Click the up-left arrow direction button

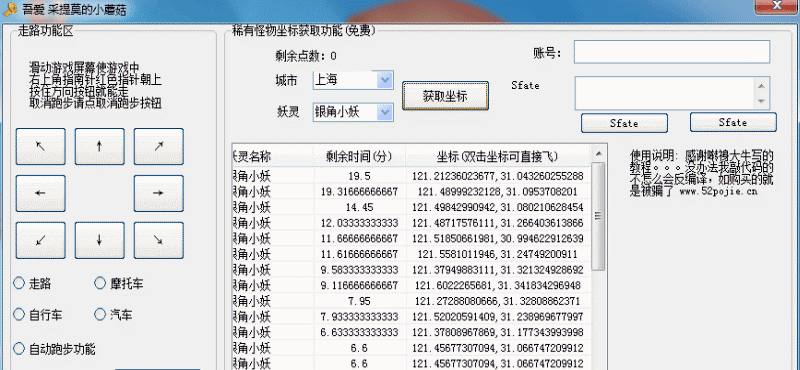pos(40,146)
